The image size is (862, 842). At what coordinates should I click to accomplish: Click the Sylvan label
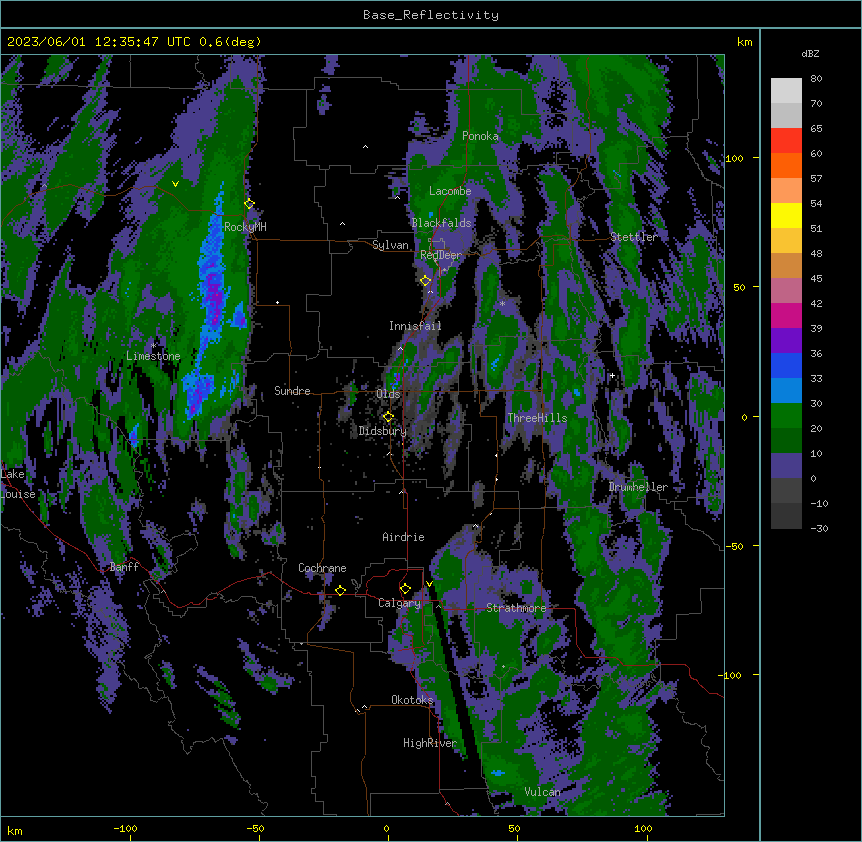(390, 245)
